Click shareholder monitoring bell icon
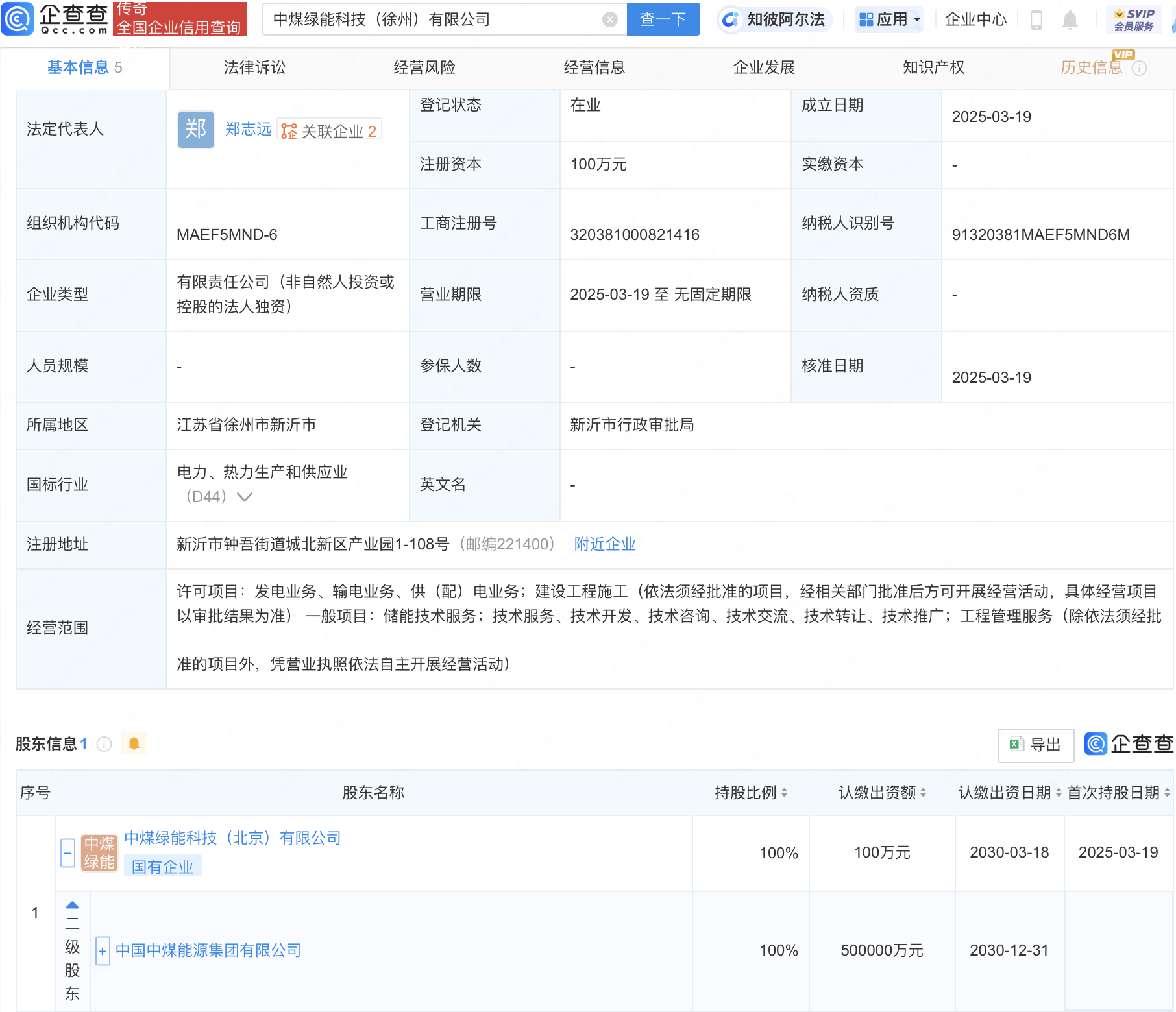This screenshot has height=1012, width=1176. (134, 743)
